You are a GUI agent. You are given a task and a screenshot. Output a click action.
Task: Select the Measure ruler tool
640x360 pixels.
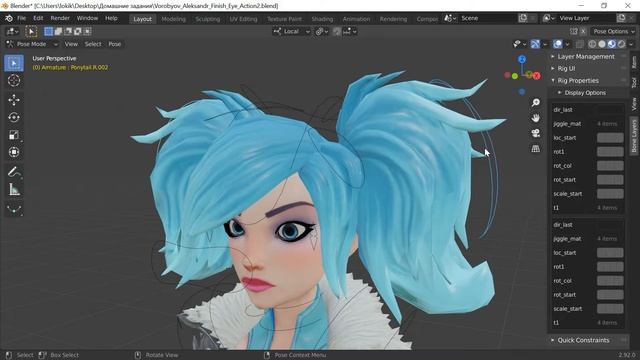[14, 189]
